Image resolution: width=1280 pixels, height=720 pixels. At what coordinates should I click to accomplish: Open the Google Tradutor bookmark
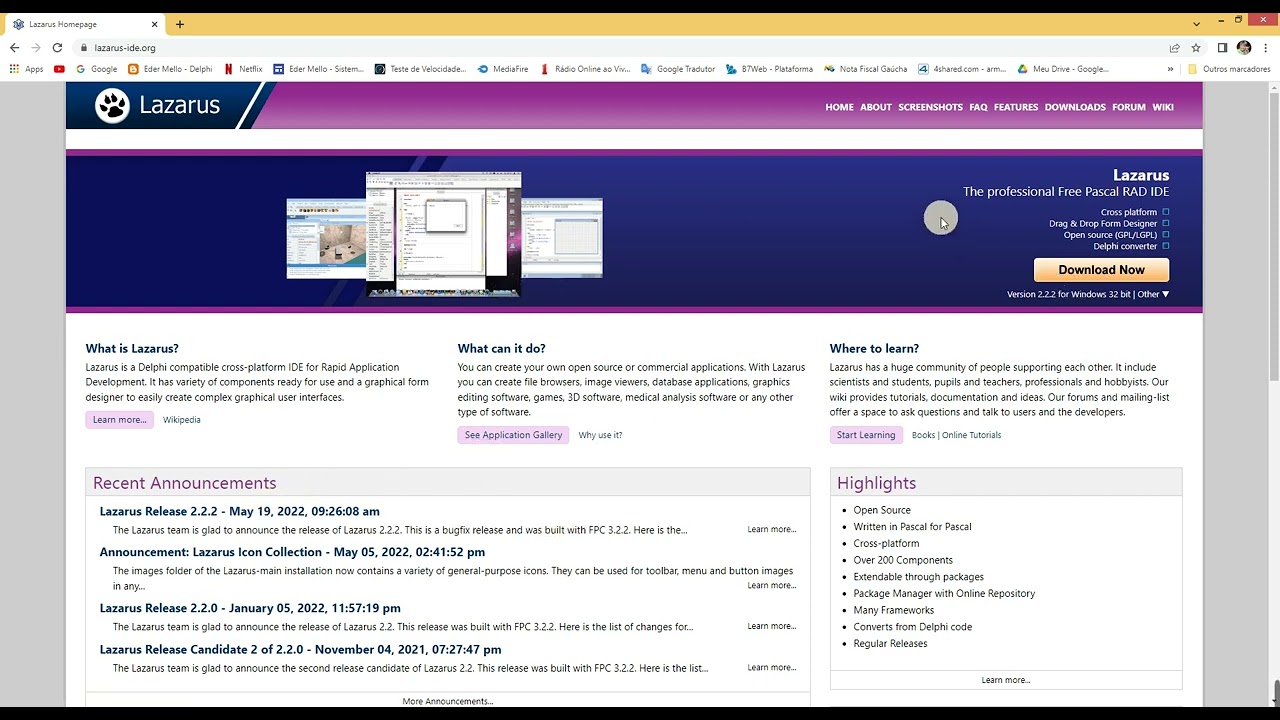(x=678, y=69)
